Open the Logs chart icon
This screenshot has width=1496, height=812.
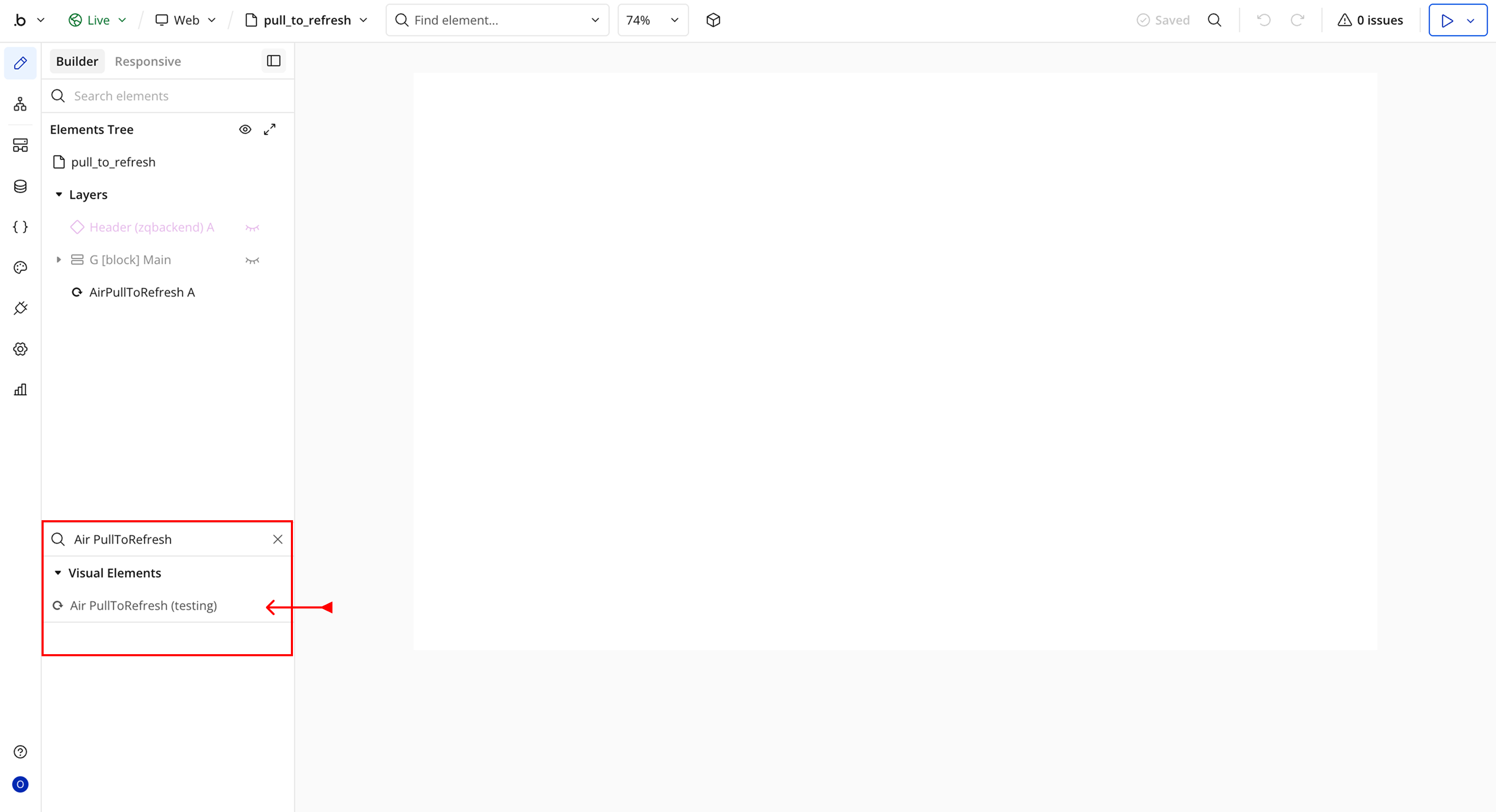pos(20,389)
